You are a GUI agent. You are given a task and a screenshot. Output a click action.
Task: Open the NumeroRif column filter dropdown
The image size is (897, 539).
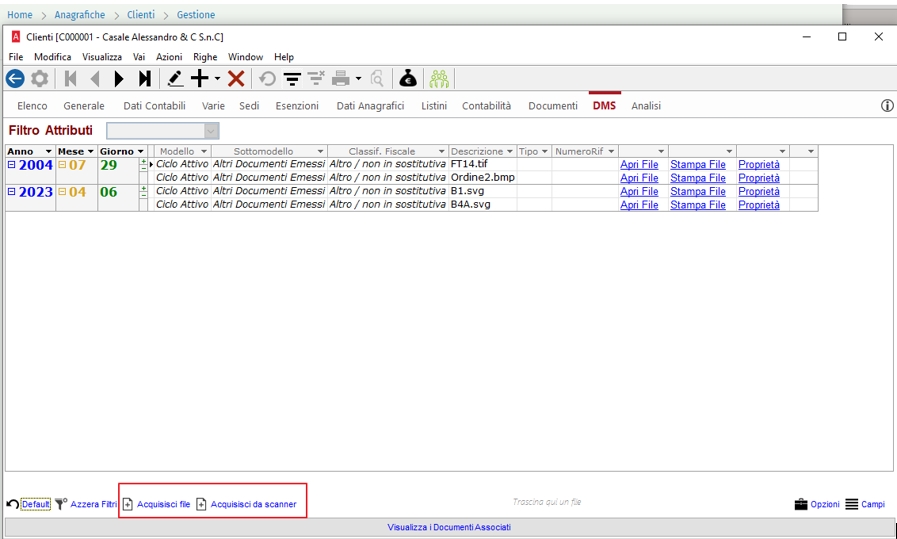click(611, 152)
